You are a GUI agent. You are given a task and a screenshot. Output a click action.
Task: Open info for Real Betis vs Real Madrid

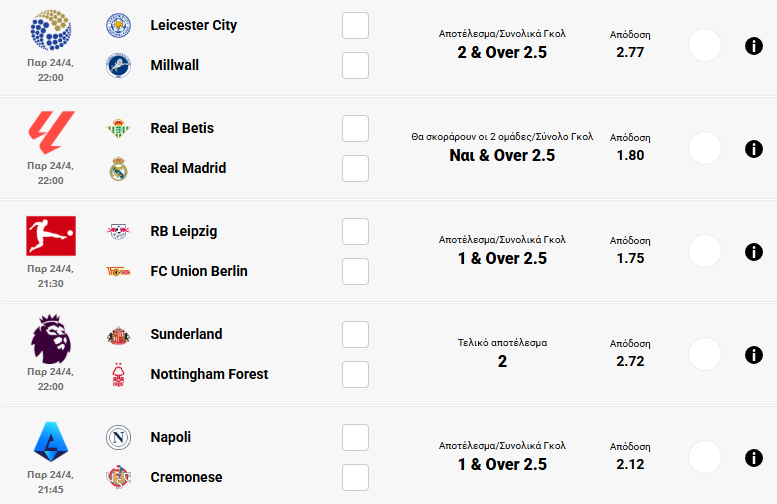pos(754,149)
